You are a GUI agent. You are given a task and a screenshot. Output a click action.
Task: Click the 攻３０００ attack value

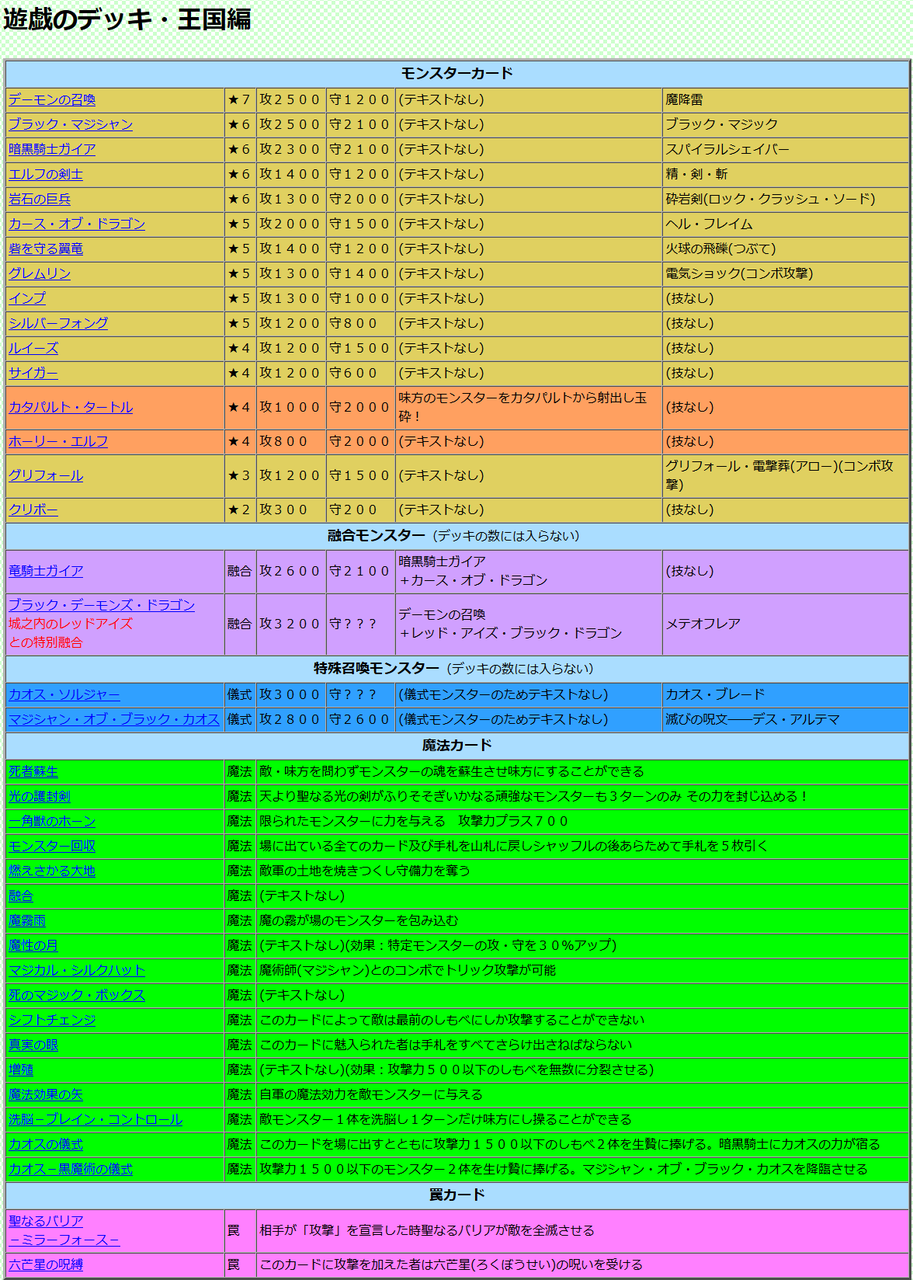pos(290,695)
